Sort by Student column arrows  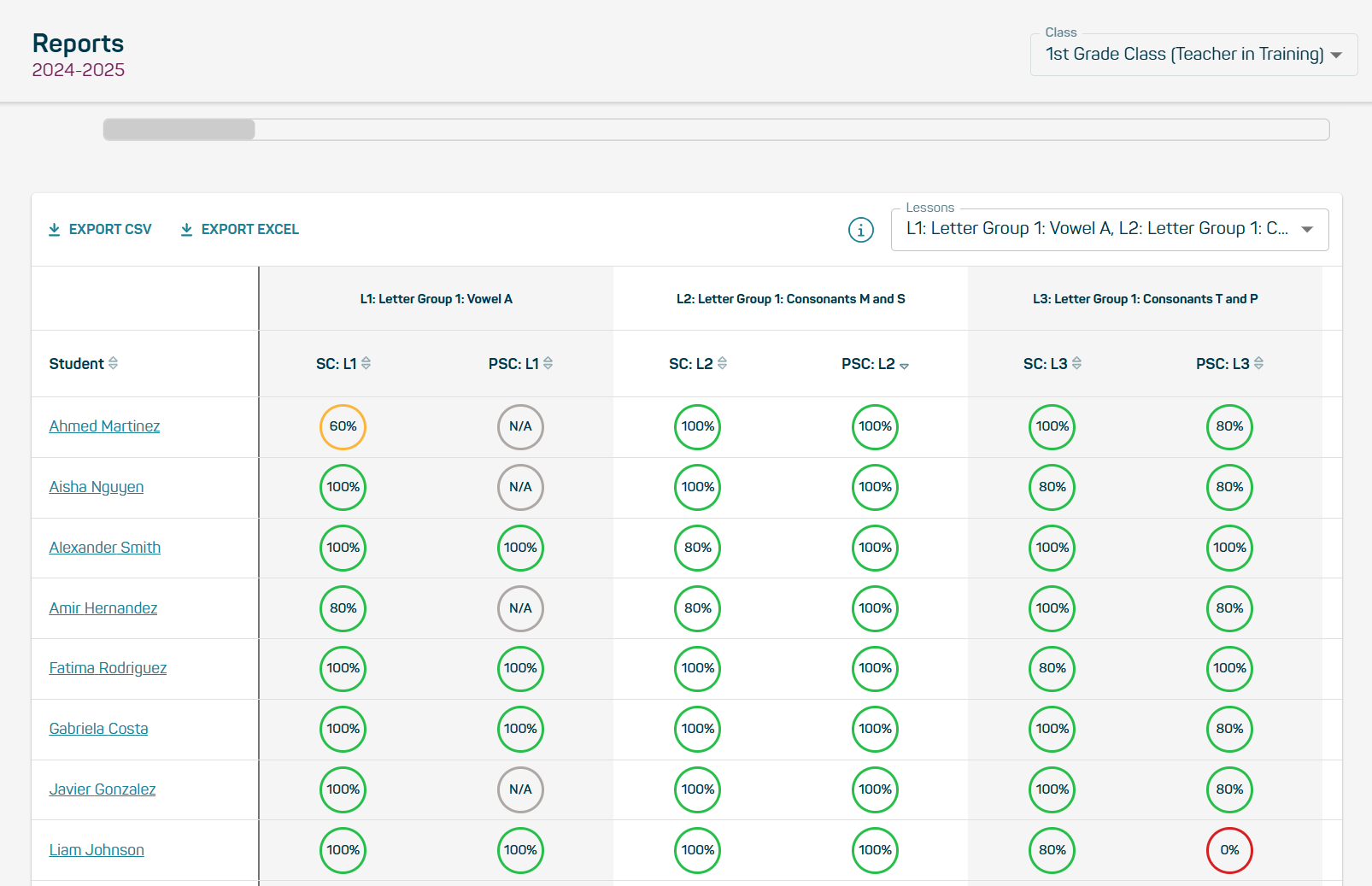pyautogui.click(x=113, y=363)
